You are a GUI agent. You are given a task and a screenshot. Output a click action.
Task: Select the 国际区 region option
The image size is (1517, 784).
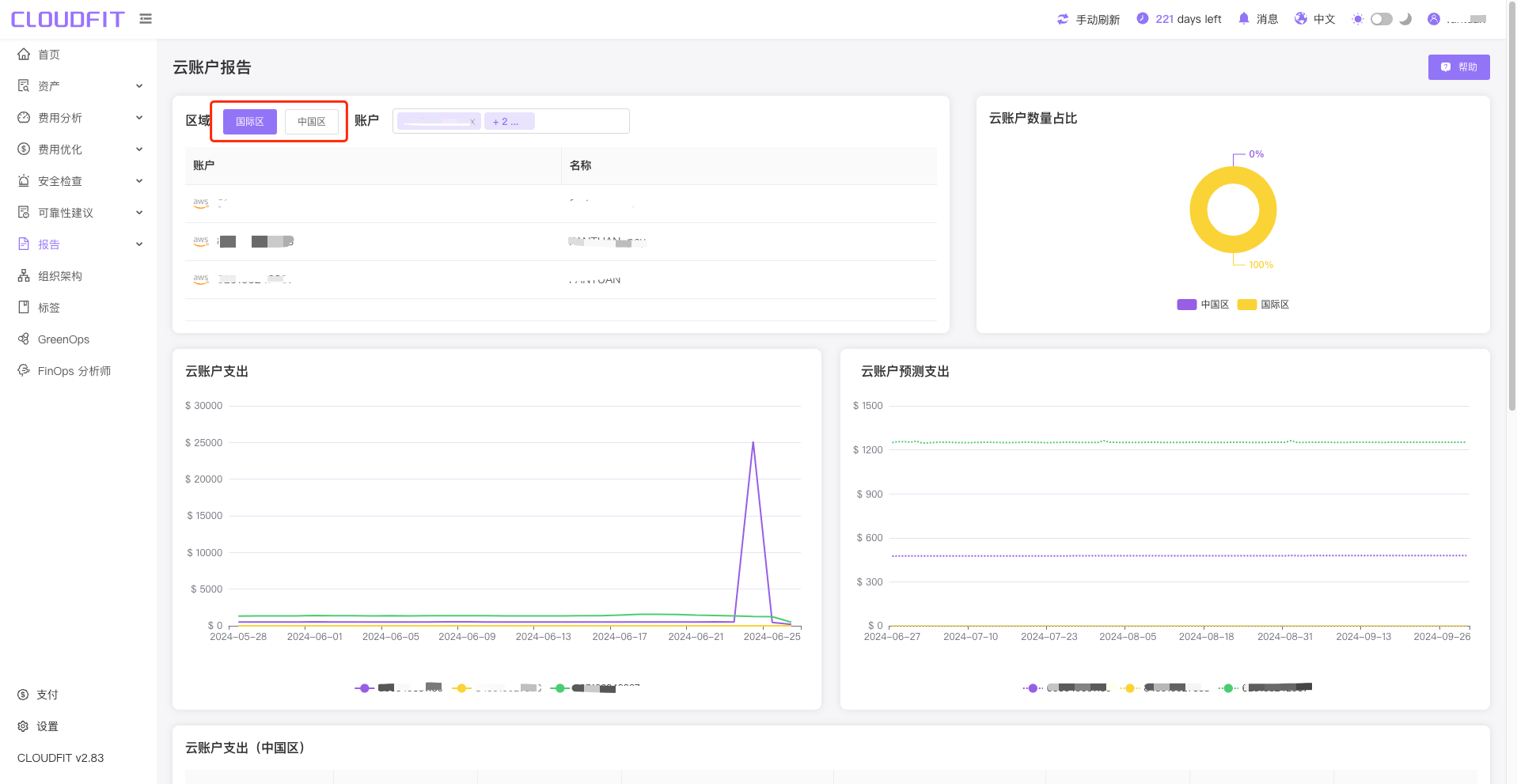click(250, 121)
